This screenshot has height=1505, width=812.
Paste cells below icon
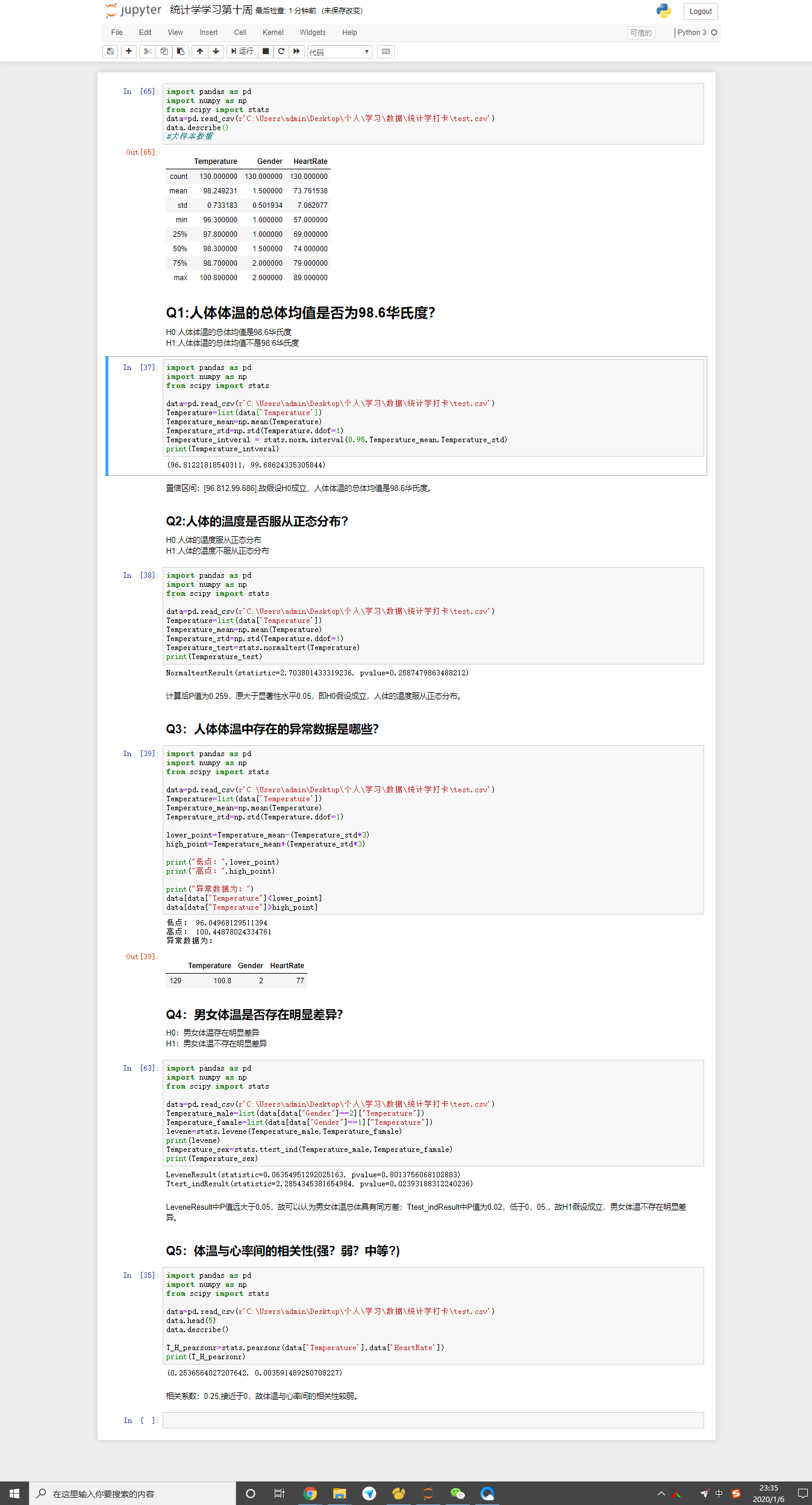[x=181, y=52]
